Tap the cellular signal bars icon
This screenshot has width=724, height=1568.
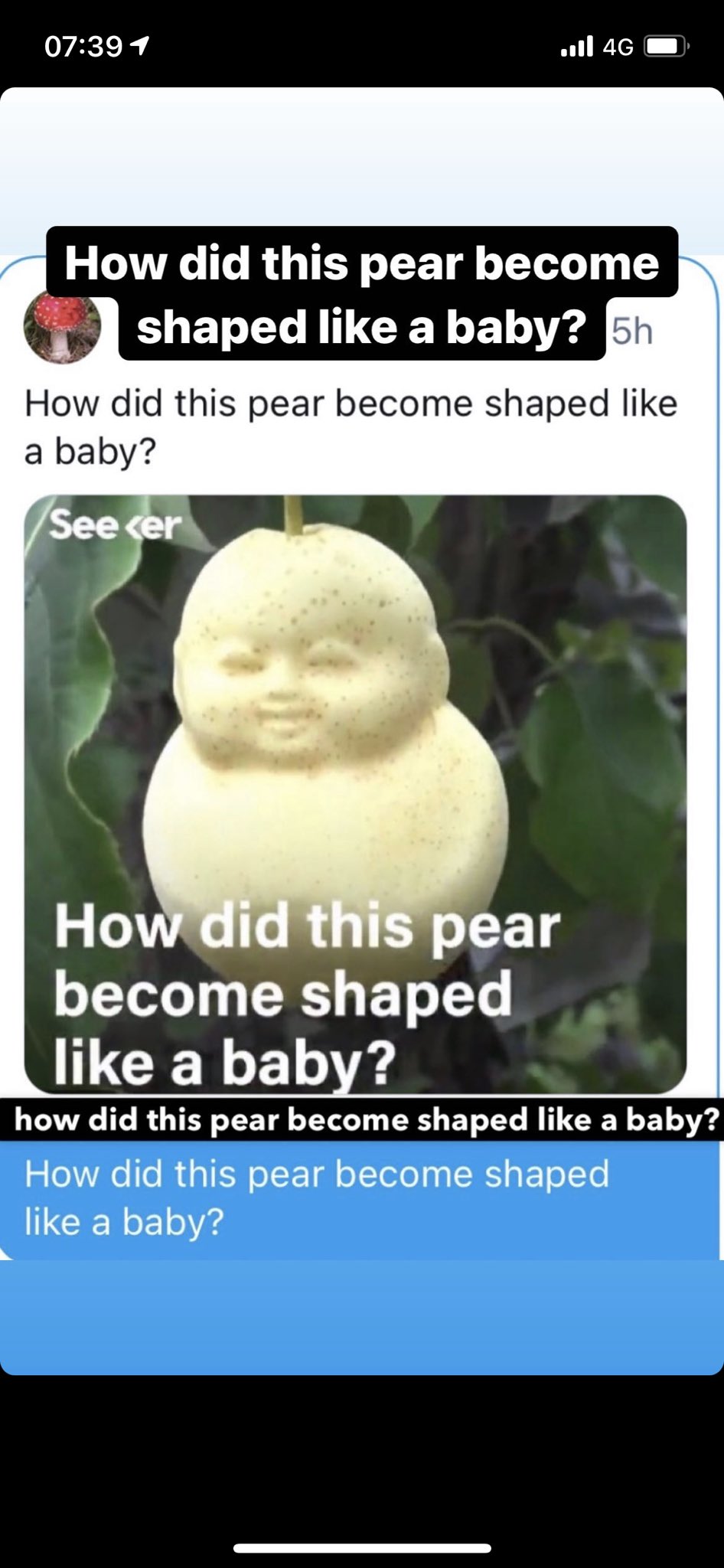[577, 47]
